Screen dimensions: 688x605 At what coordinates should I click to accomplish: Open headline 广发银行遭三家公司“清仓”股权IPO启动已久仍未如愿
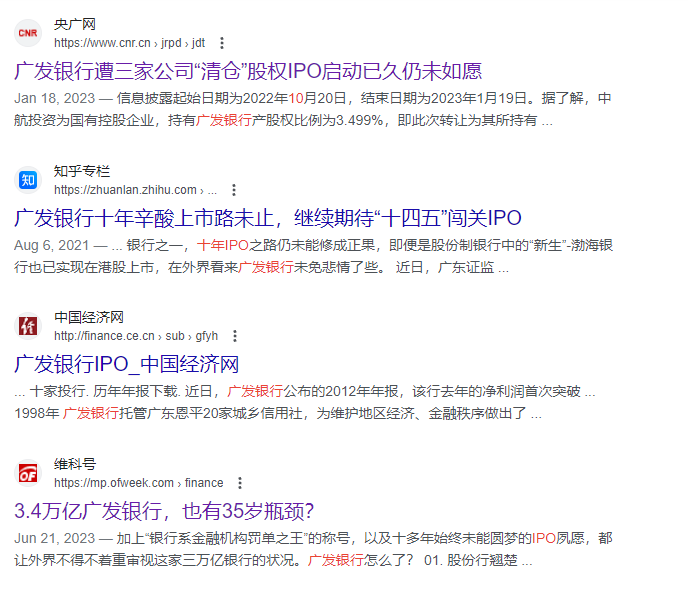(x=248, y=71)
